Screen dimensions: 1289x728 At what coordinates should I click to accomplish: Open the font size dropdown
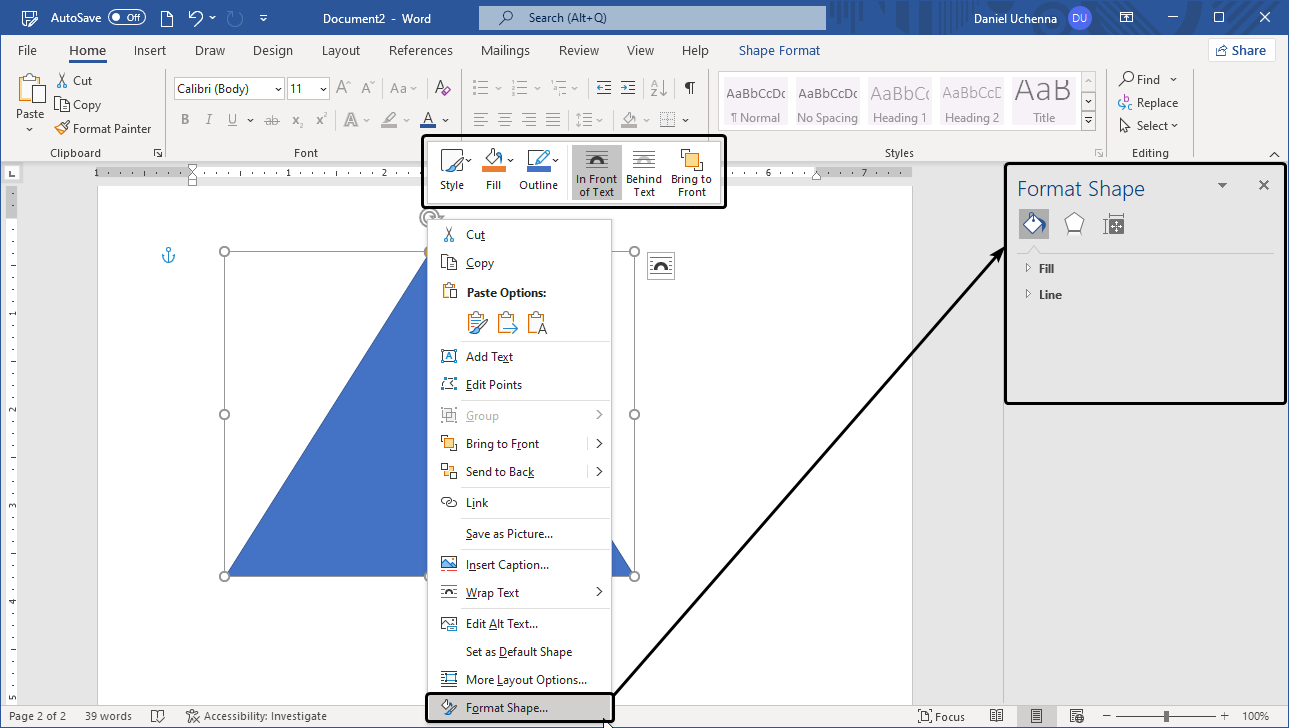[x=321, y=88]
